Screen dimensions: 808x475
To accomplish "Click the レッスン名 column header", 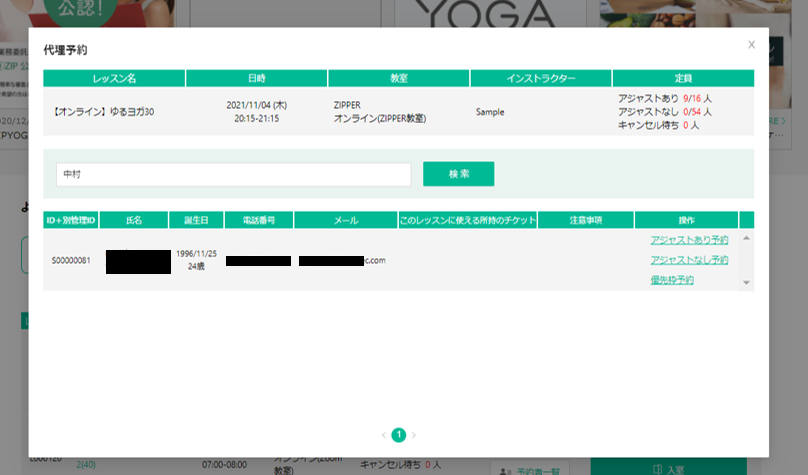I will pyautogui.click(x=114, y=78).
